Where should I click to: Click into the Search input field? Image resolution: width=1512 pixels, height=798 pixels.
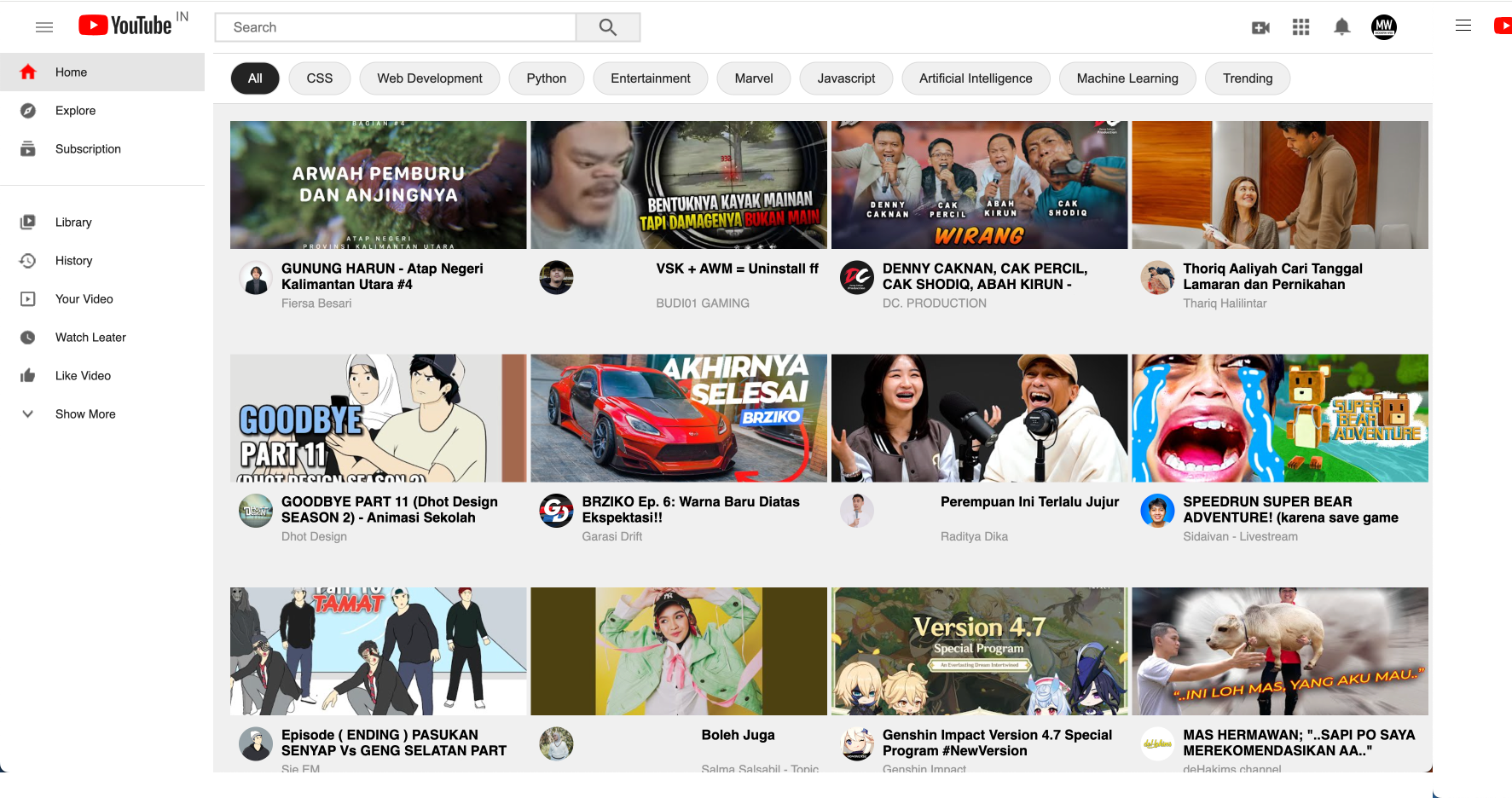(x=395, y=27)
